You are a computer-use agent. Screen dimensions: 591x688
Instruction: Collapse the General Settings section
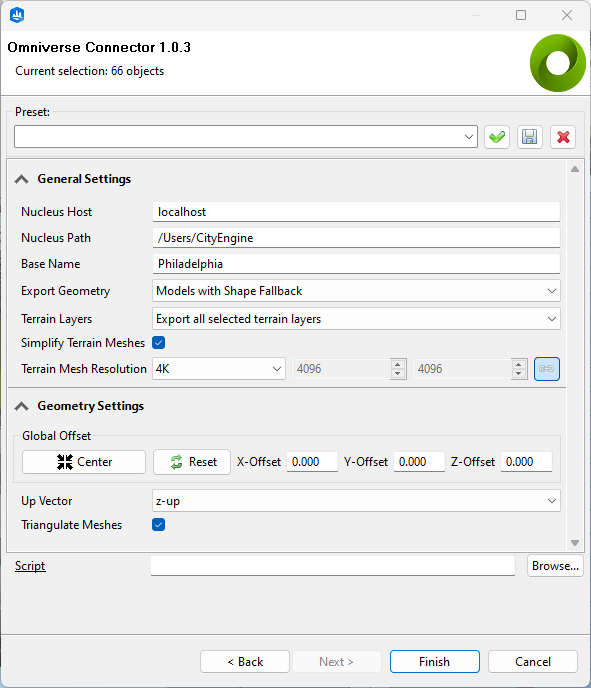21,179
